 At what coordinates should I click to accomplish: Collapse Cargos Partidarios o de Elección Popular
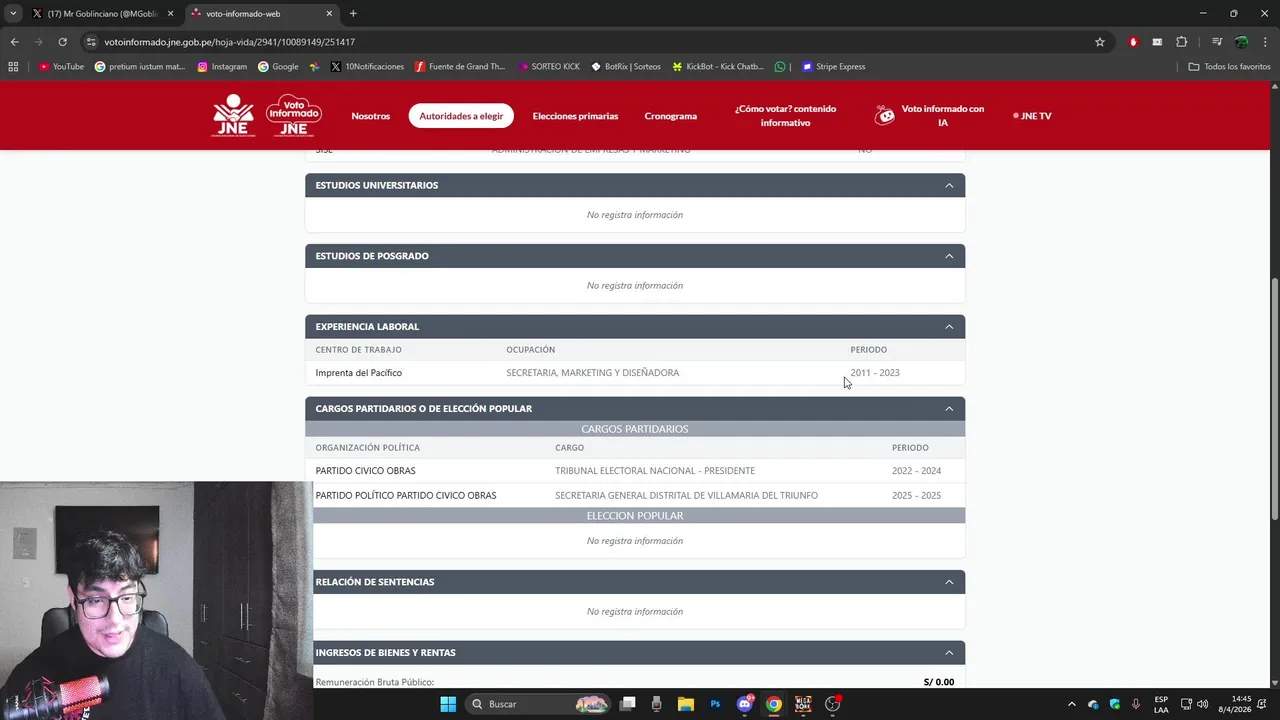[949, 409]
